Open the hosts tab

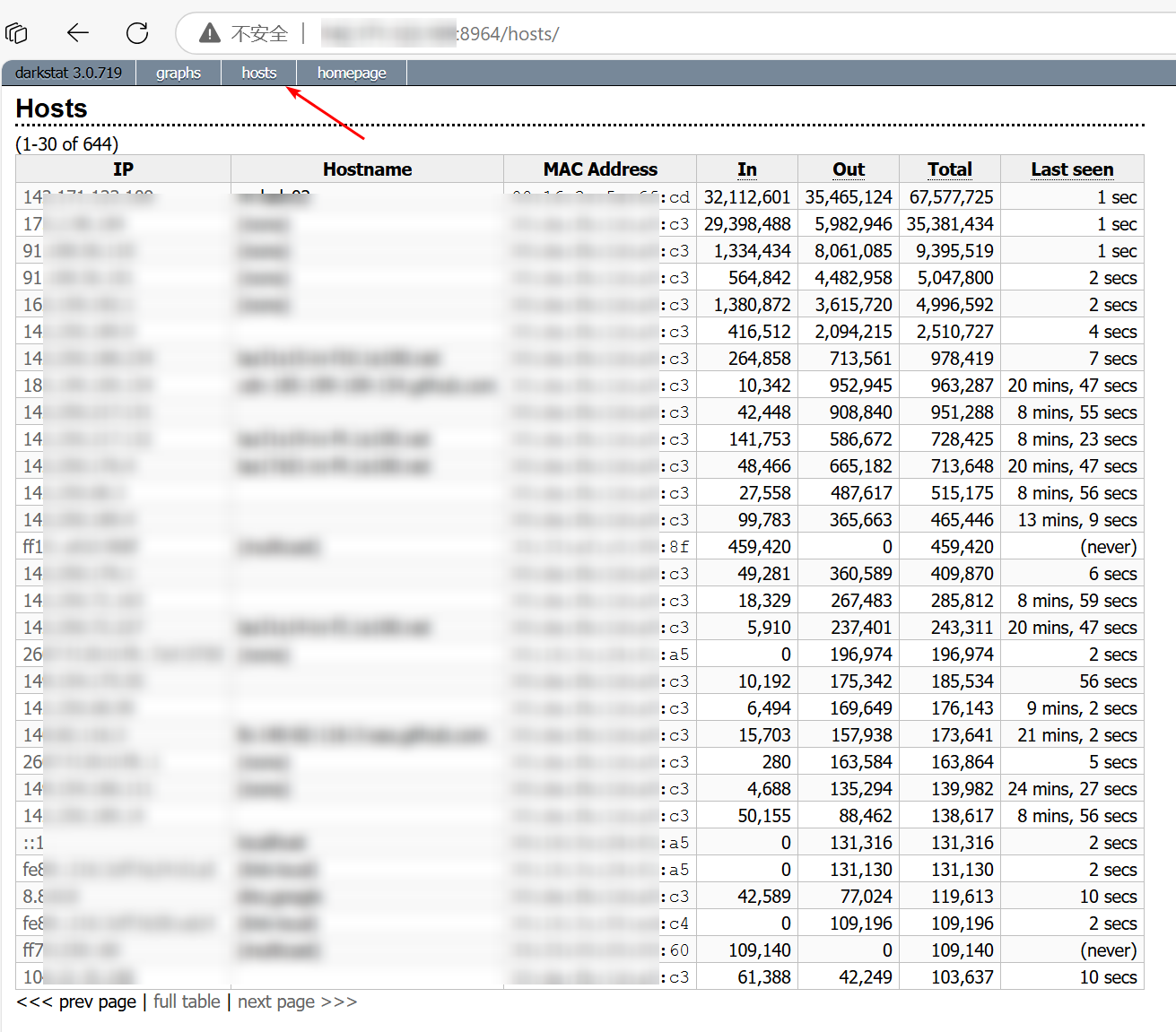tap(258, 73)
